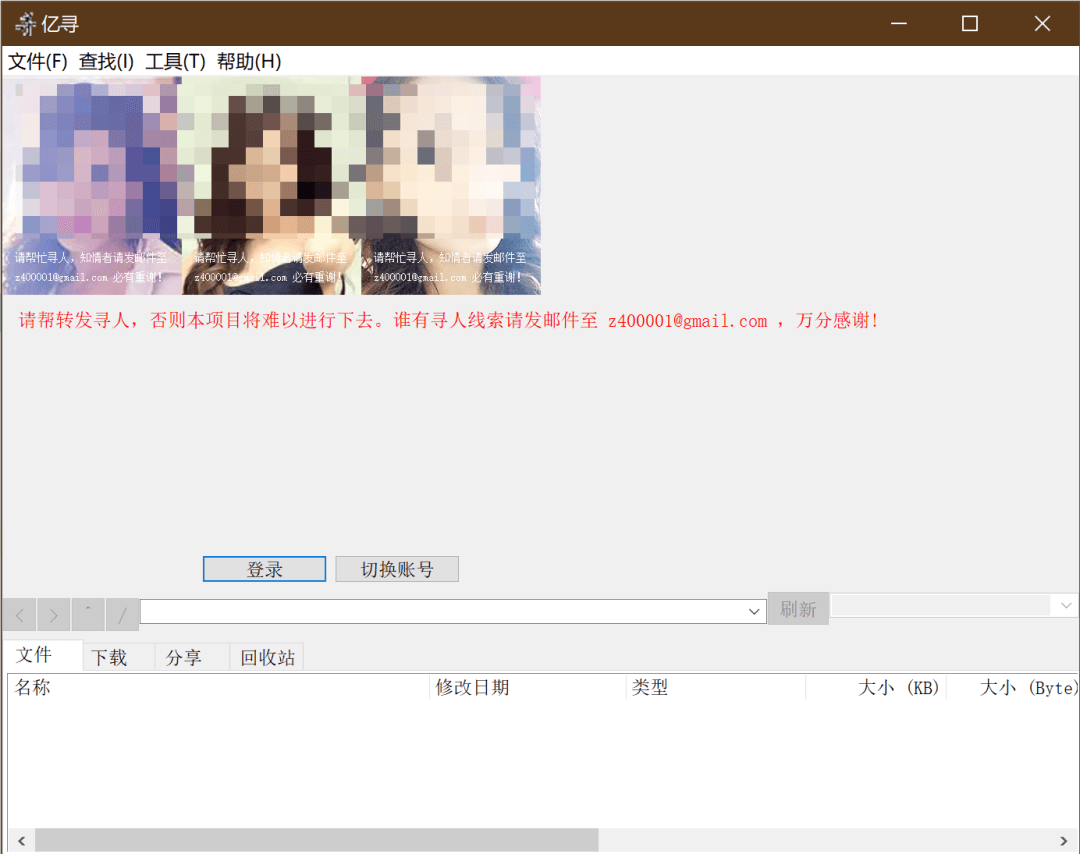Close the 亿寻 window
This screenshot has width=1080, height=854.
[1042, 23]
